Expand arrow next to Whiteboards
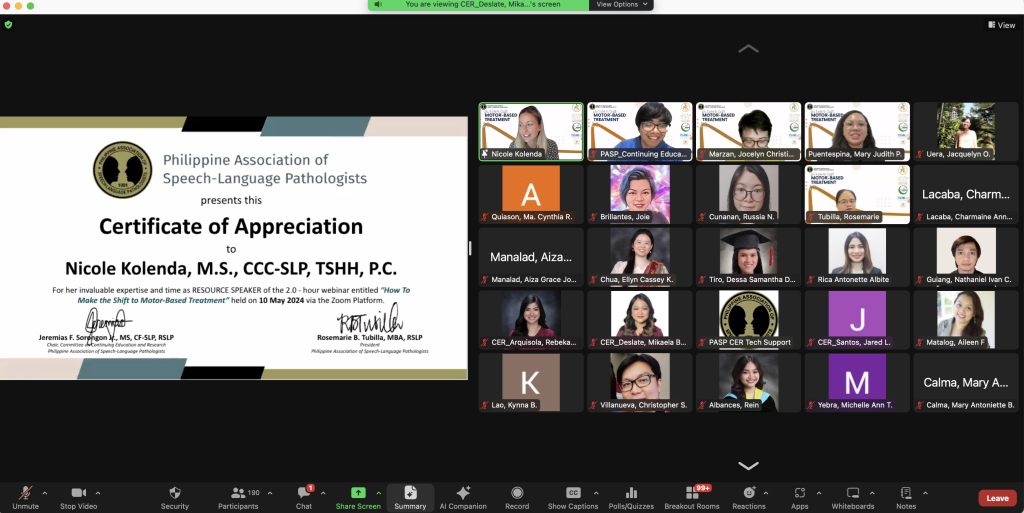This screenshot has width=1024, height=513. pos(872,493)
